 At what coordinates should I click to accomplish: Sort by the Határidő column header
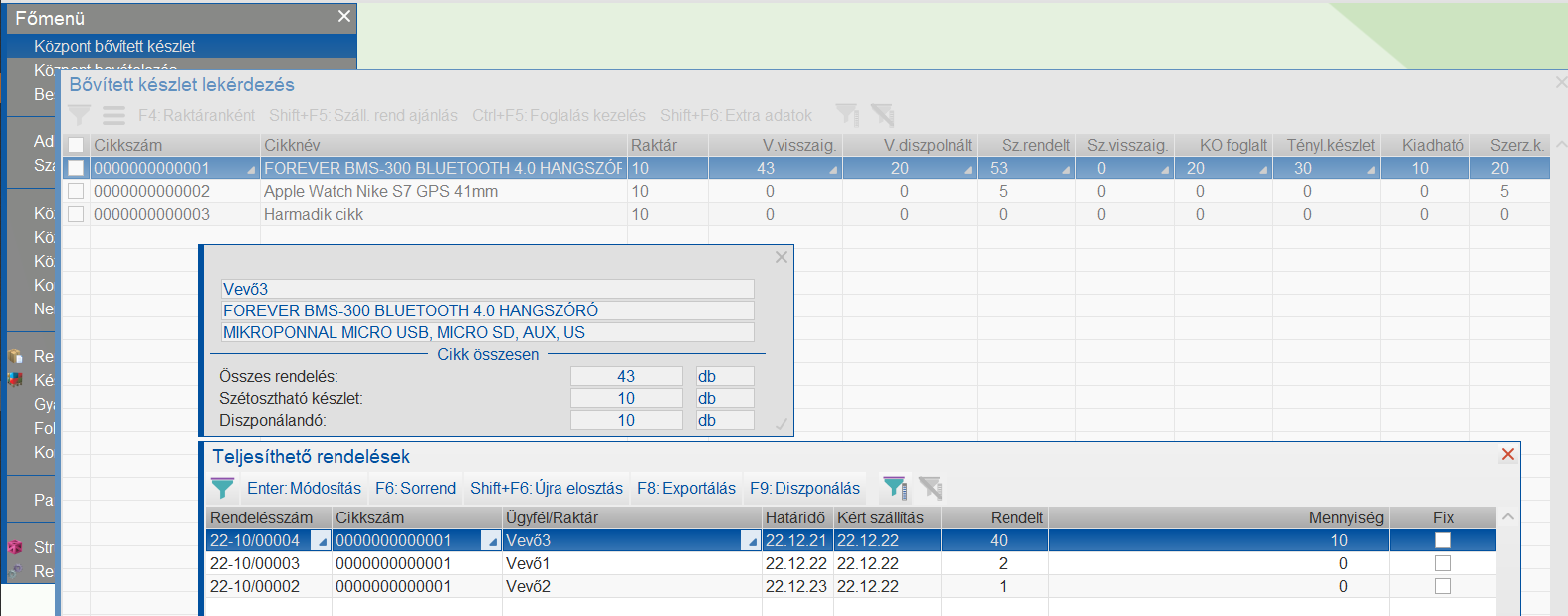(797, 517)
